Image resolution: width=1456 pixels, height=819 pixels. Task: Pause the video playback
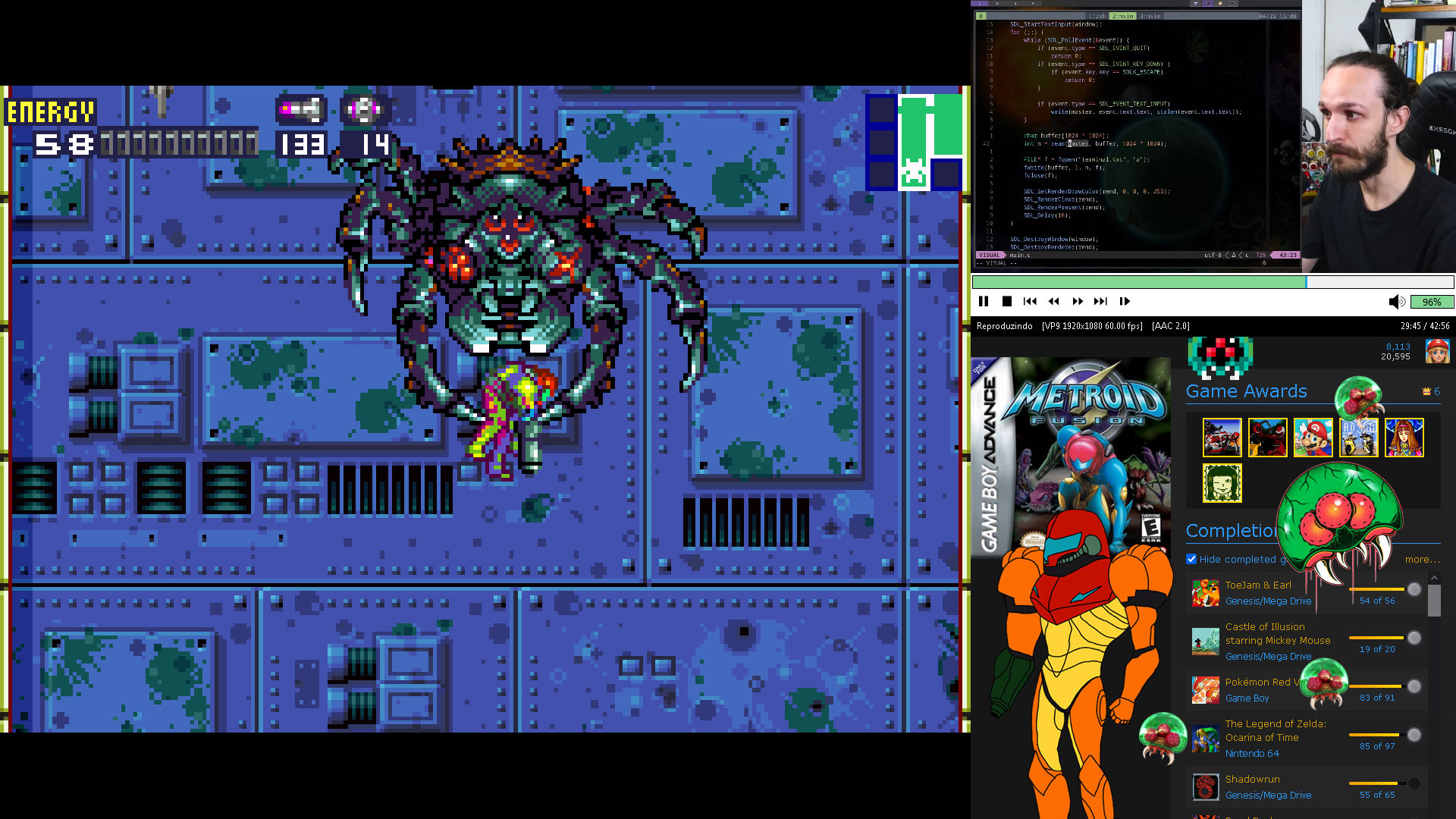(x=984, y=302)
